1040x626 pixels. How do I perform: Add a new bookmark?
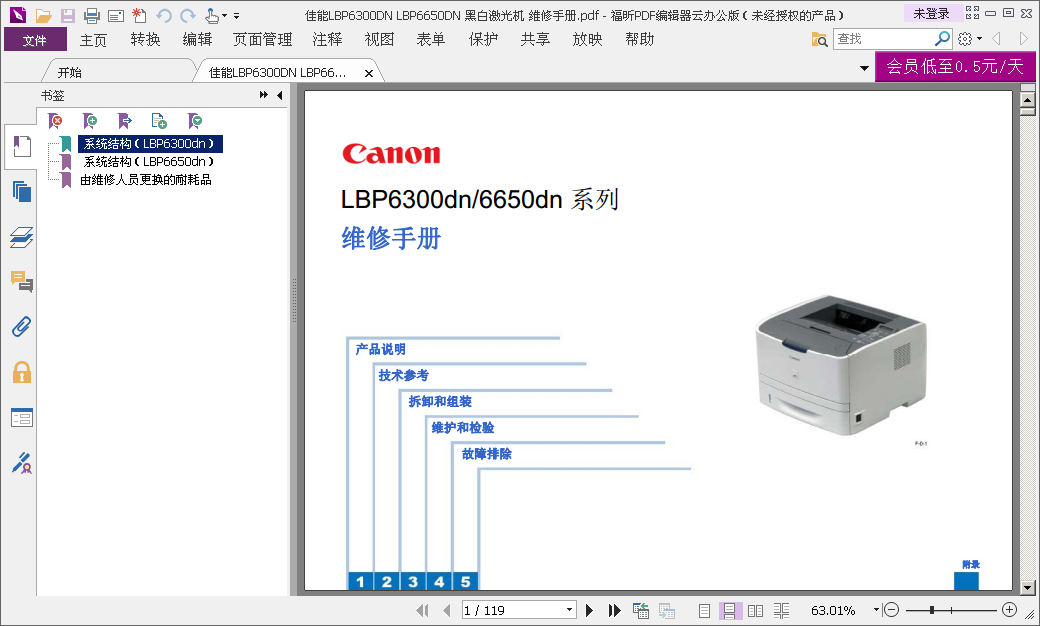coord(90,121)
